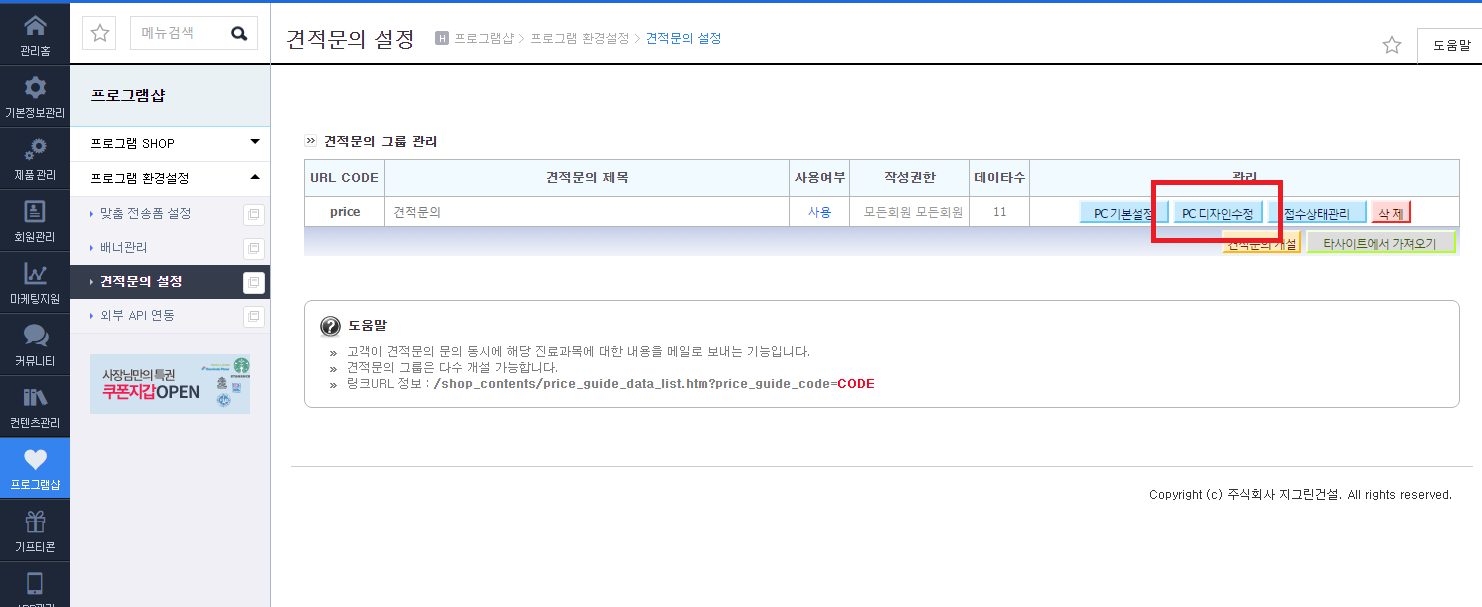The height and width of the screenshot is (607, 1482).
Task: Click the 쿠폰지갑 OPEN banner
Action: [170, 384]
